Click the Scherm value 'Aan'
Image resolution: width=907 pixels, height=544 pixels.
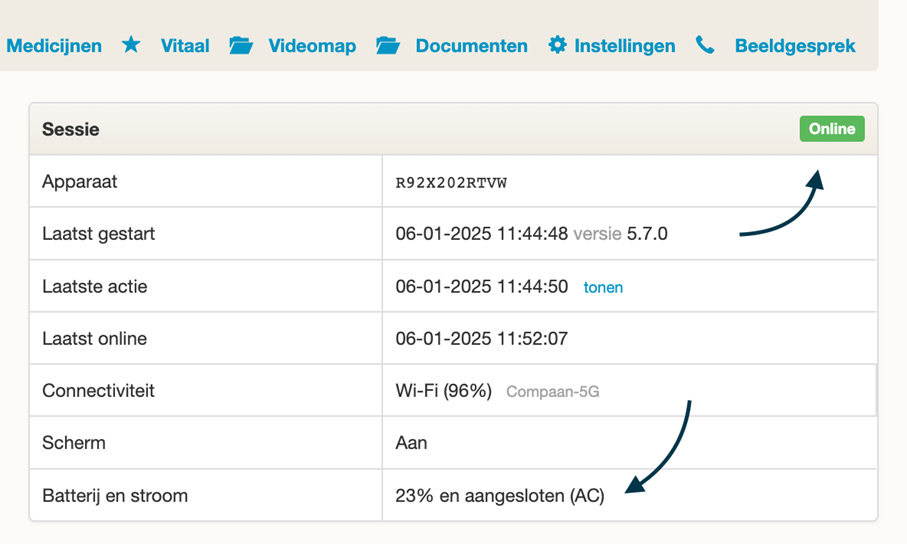tap(411, 443)
